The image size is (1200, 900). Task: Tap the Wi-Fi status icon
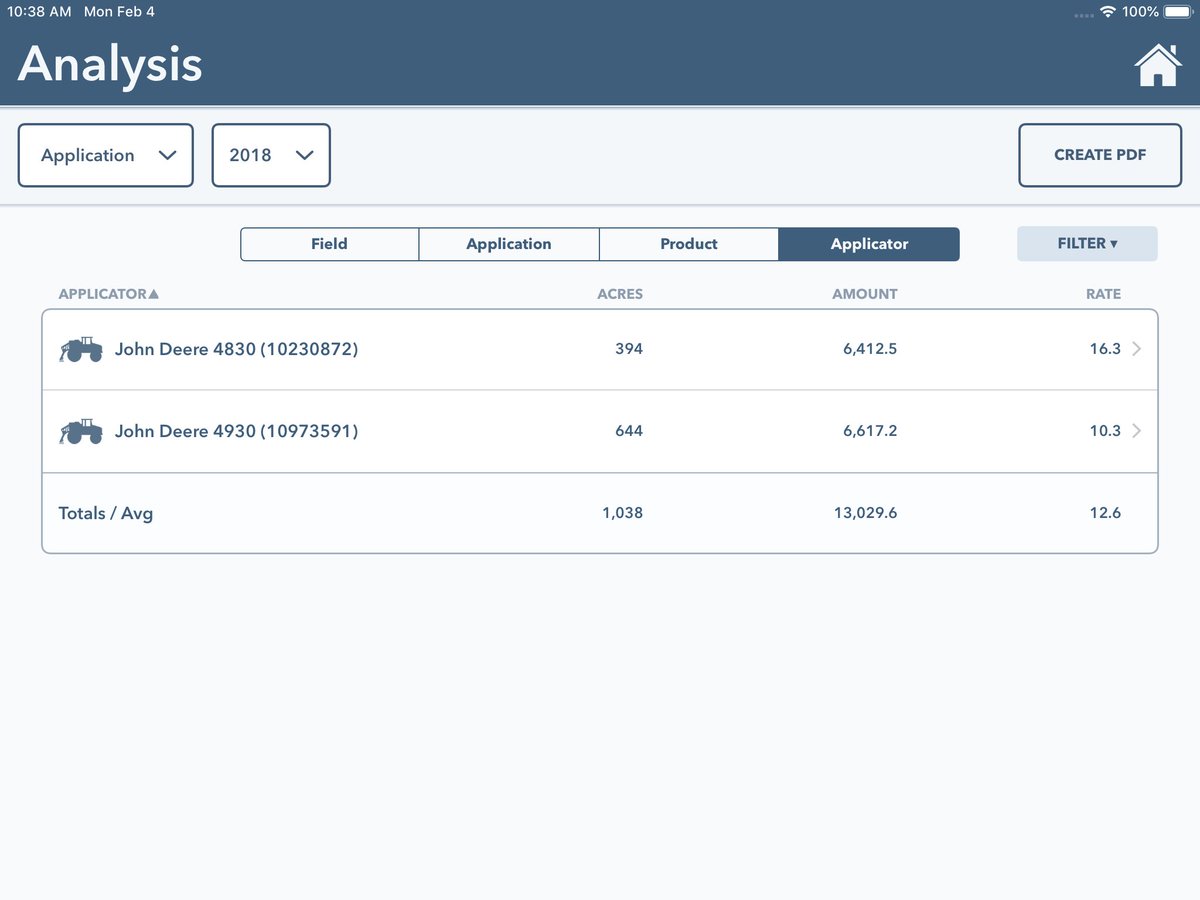(1108, 12)
